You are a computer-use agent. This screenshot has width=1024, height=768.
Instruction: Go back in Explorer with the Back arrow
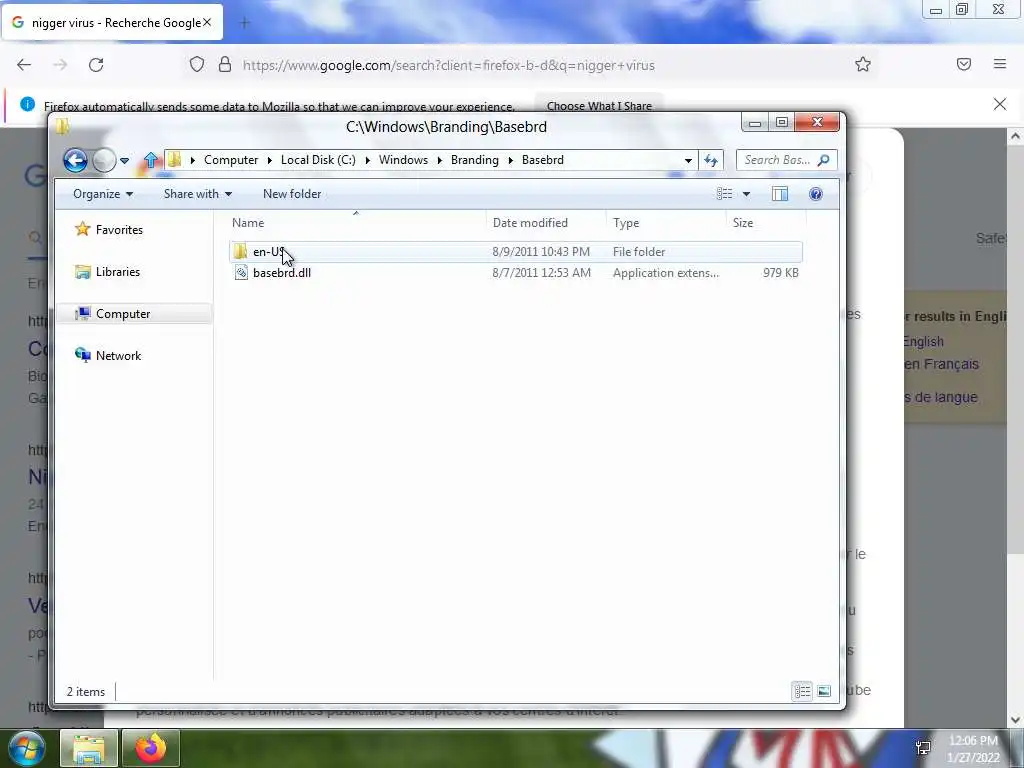[x=75, y=160]
